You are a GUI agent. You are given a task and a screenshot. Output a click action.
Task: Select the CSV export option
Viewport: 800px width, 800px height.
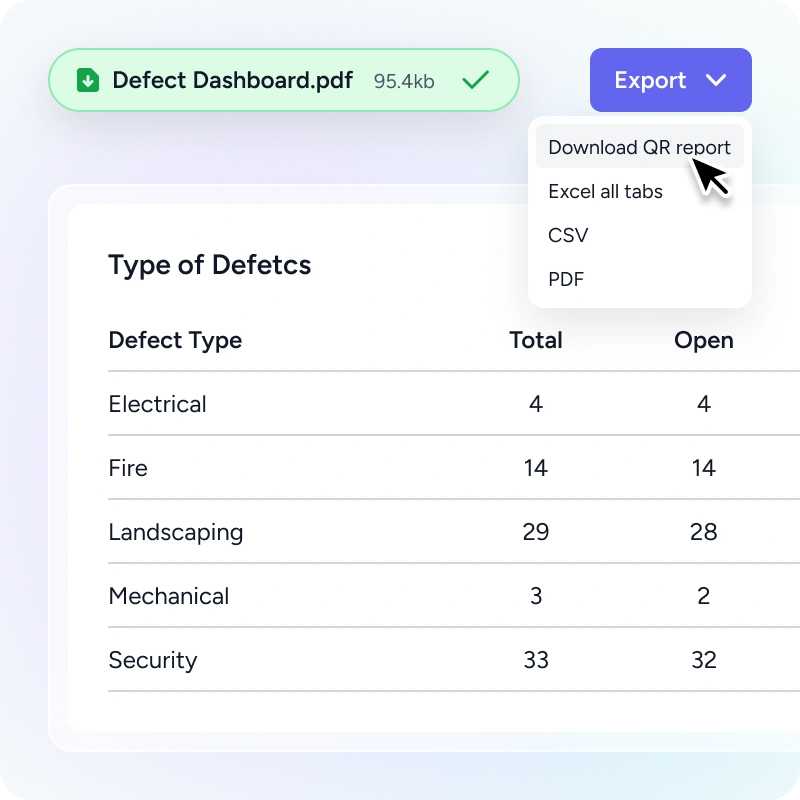point(567,235)
